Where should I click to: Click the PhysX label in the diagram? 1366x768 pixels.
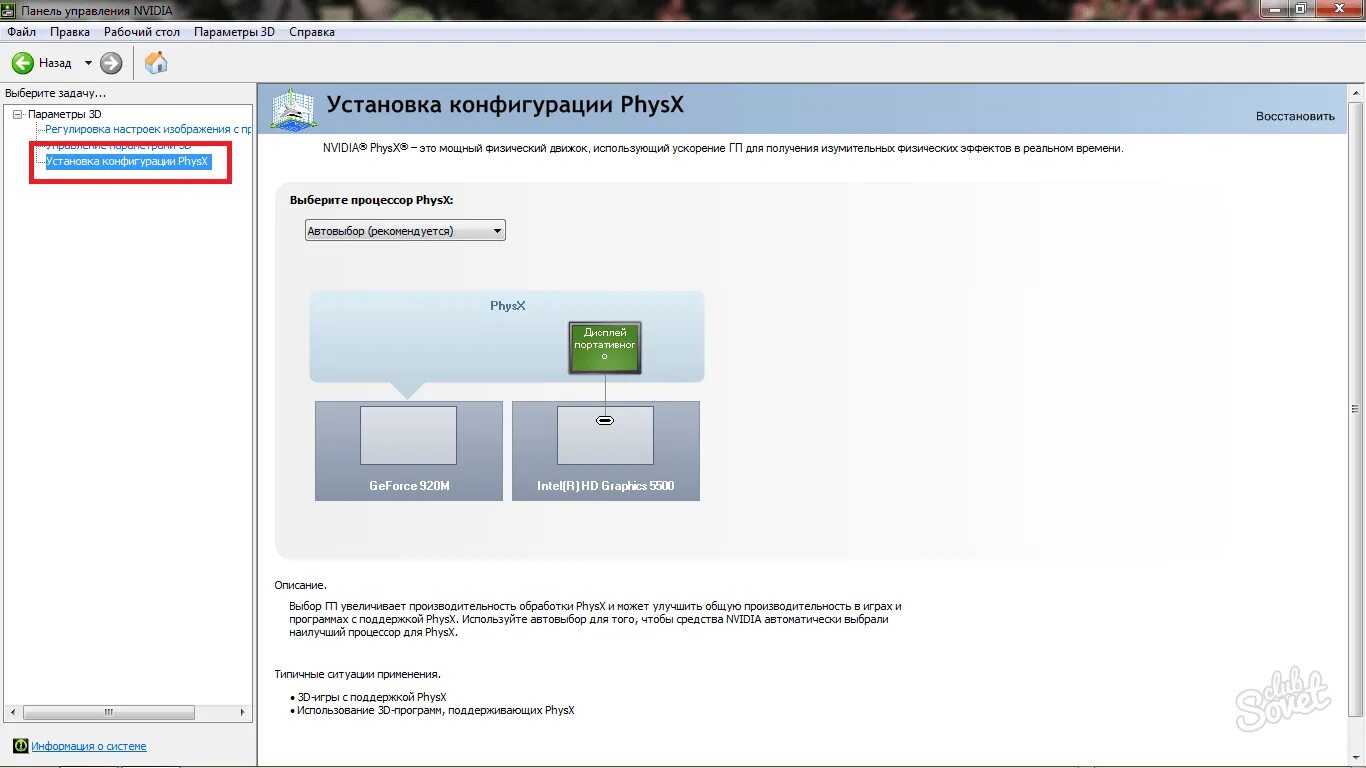pos(507,306)
